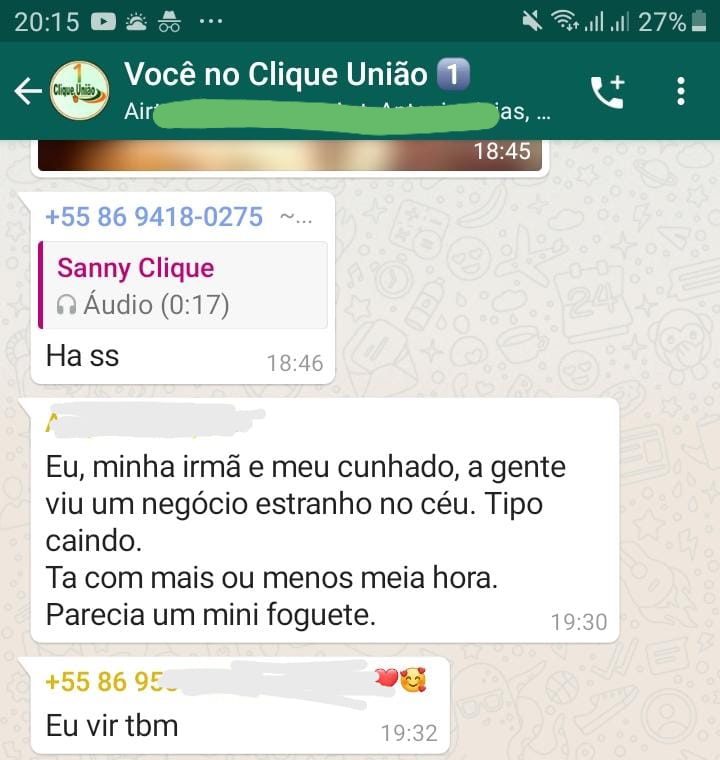
Task: Tap the incognito hat status icon
Action: (169, 22)
